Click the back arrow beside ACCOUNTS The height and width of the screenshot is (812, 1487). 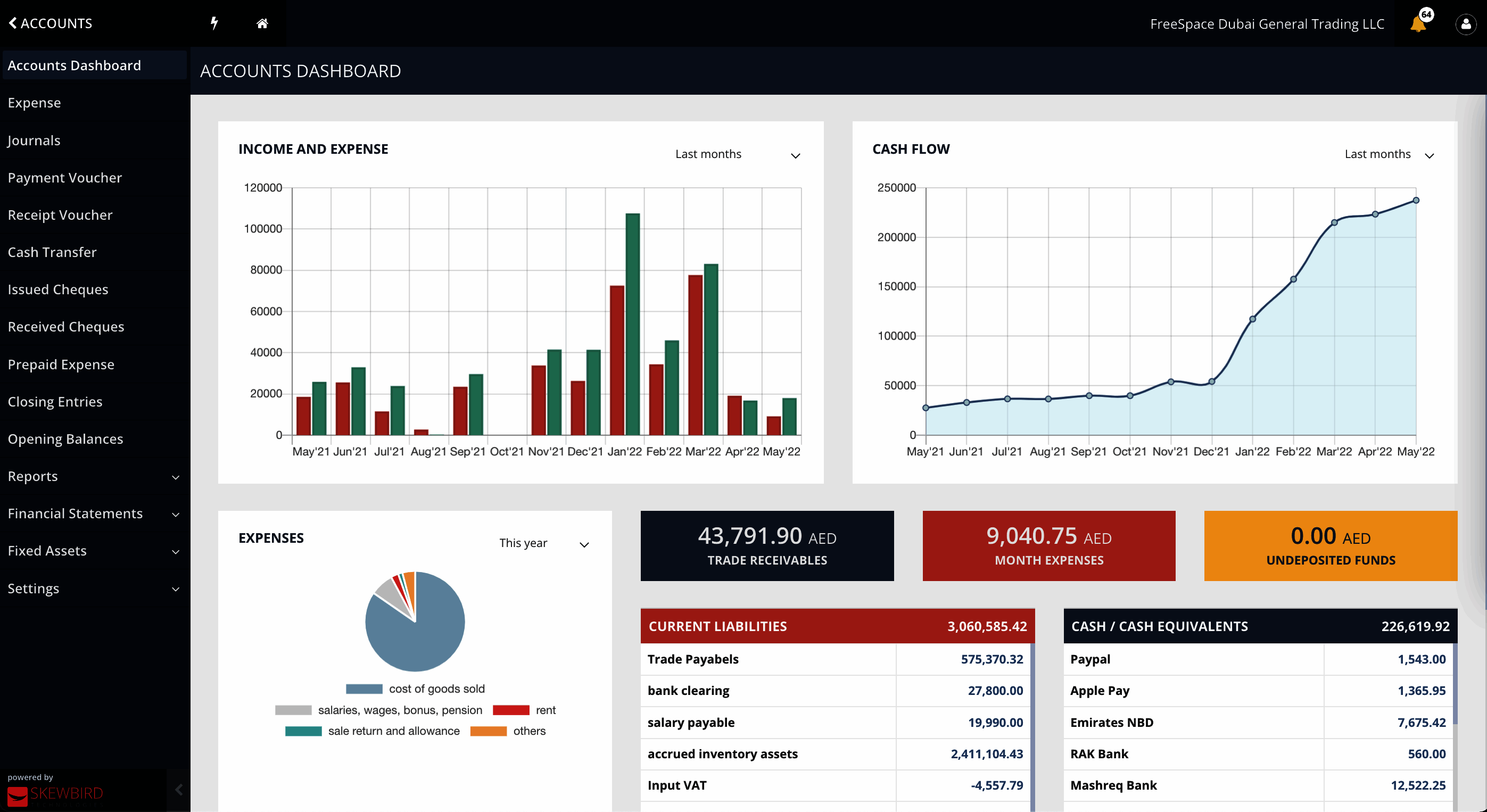point(13,23)
